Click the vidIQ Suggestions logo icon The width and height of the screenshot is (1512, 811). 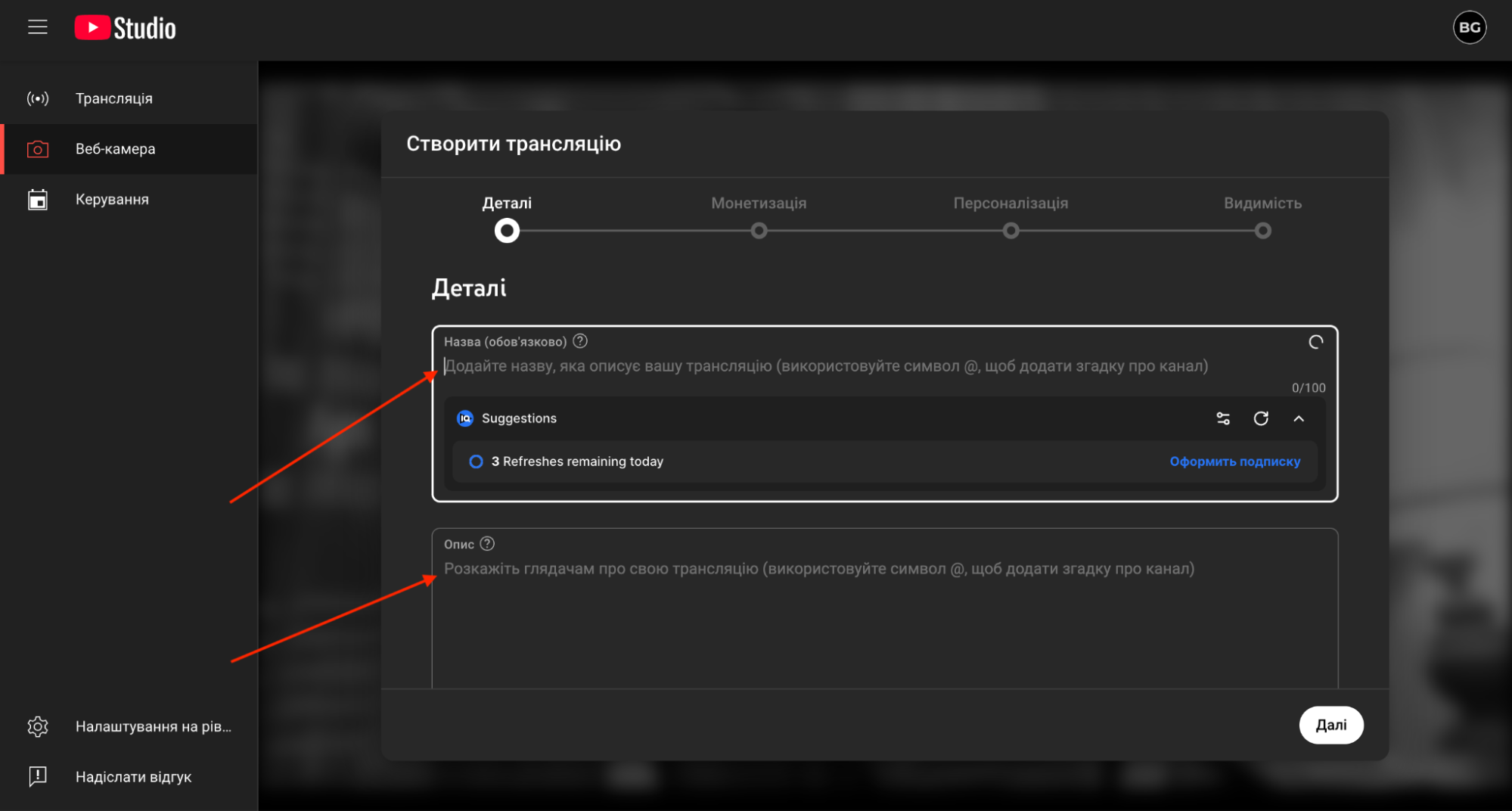click(465, 418)
